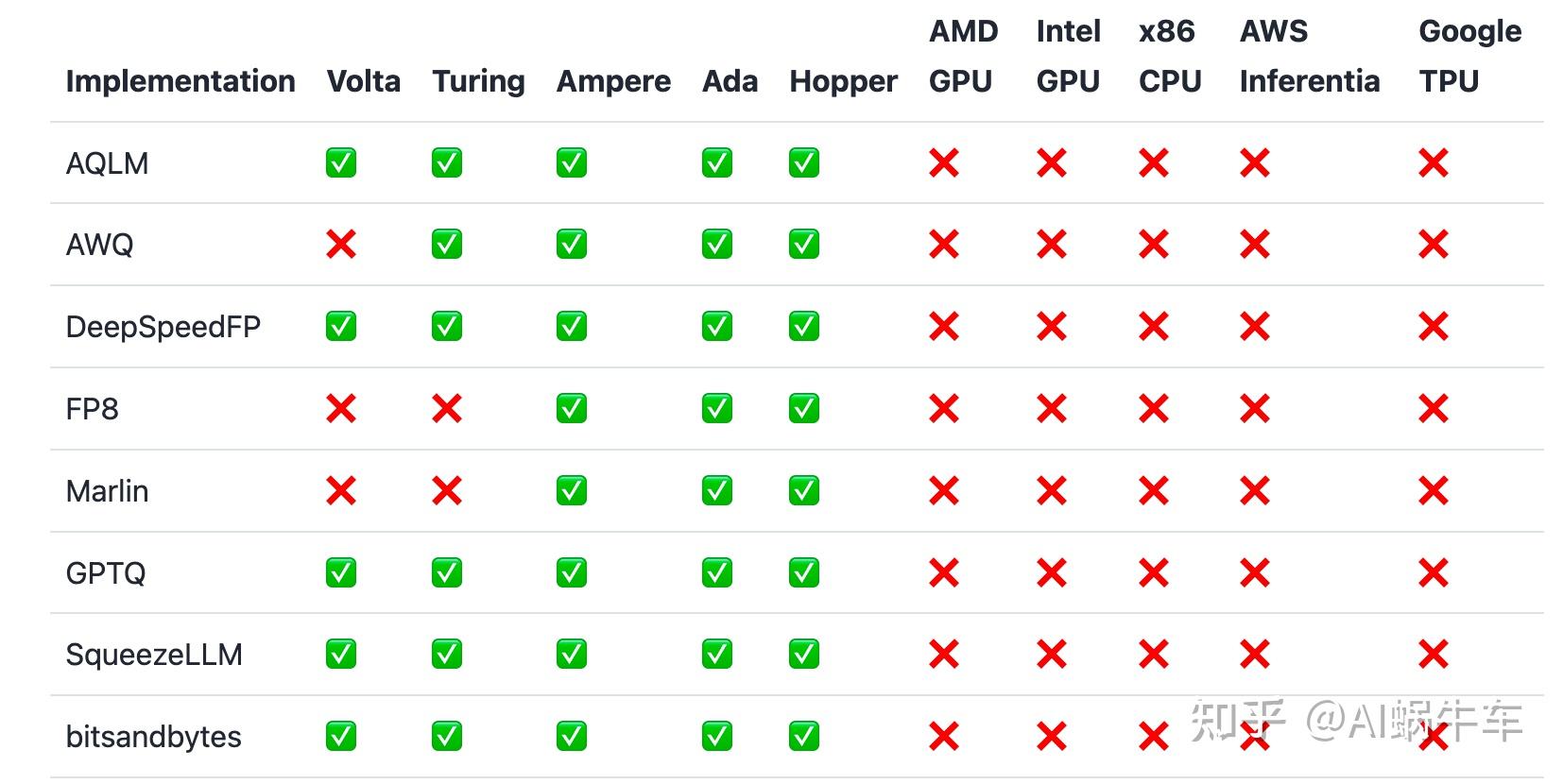
Task: Select the Hopper column header
Action: [x=843, y=81]
